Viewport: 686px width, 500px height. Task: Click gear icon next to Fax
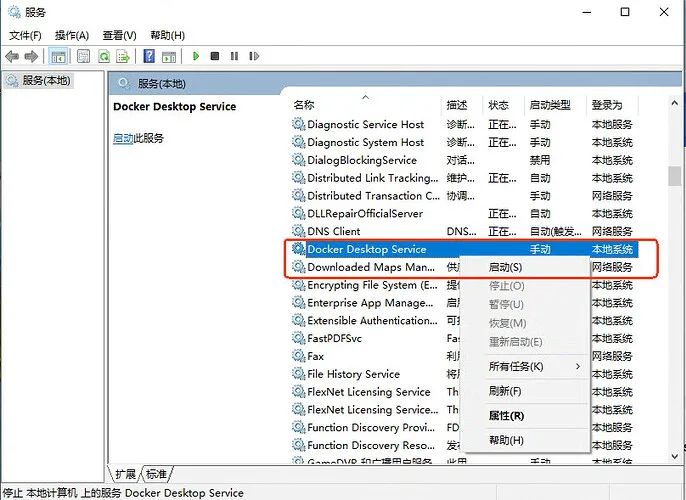coord(298,356)
